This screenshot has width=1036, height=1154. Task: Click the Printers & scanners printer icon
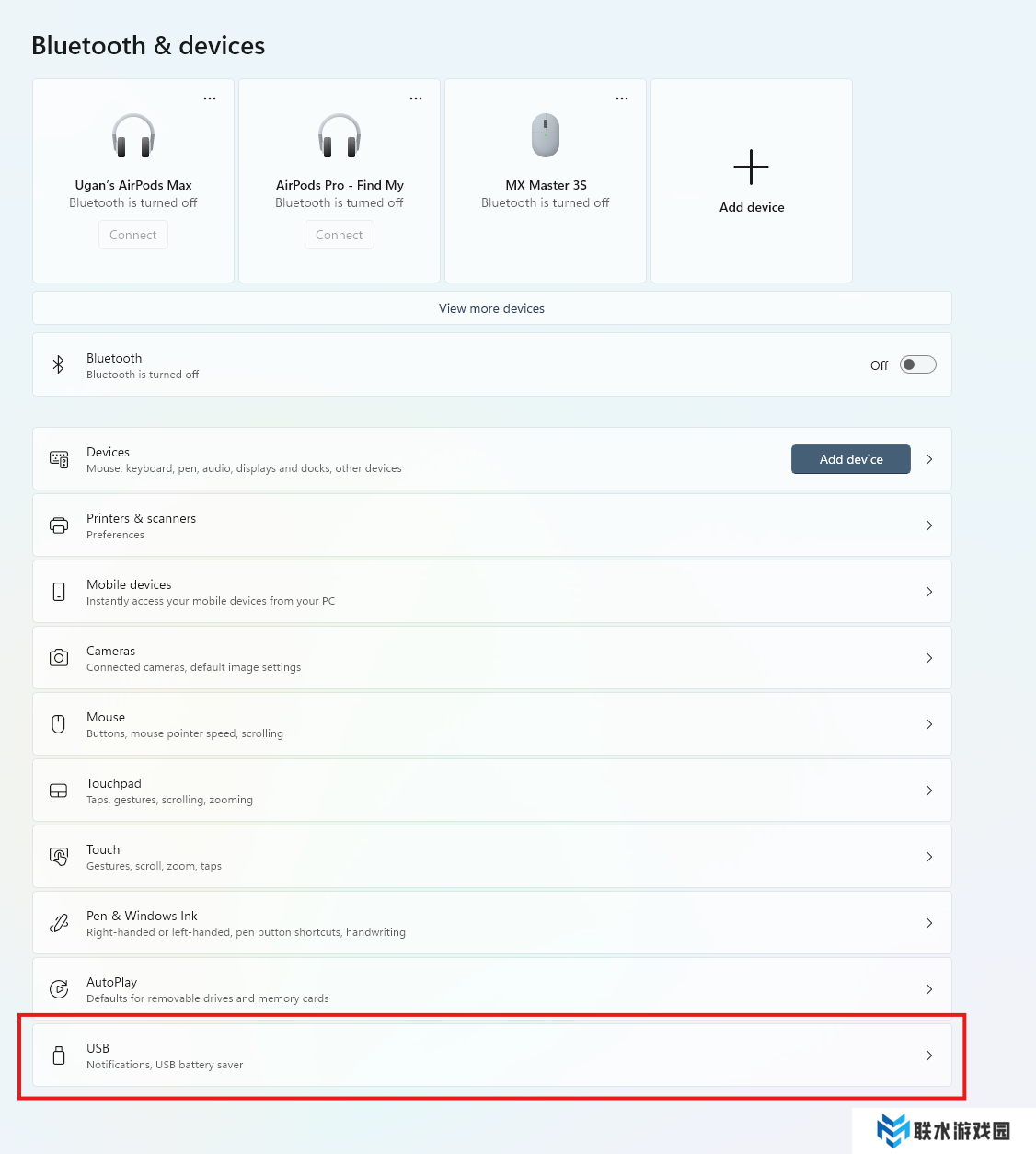pyautogui.click(x=59, y=525)
